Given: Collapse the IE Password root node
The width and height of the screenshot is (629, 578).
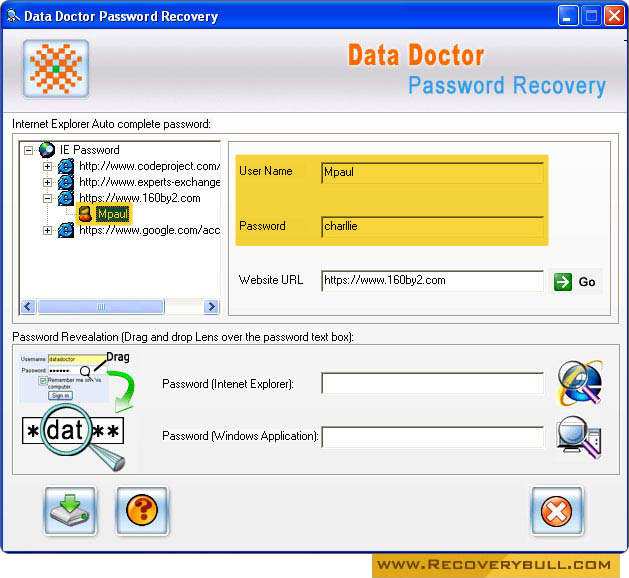Looking at the screenshot, I should (x=28, y=150).
